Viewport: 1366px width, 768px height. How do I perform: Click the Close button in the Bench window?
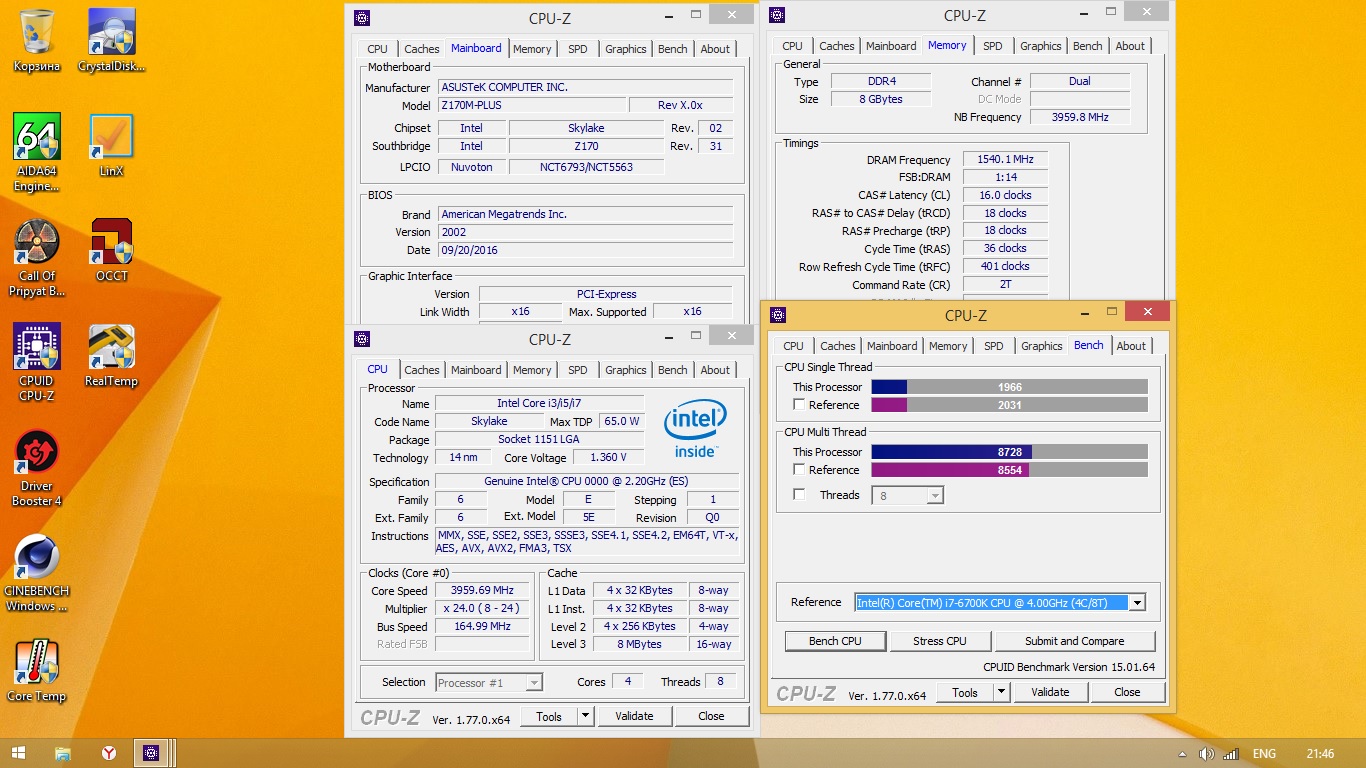point(1127,692)
